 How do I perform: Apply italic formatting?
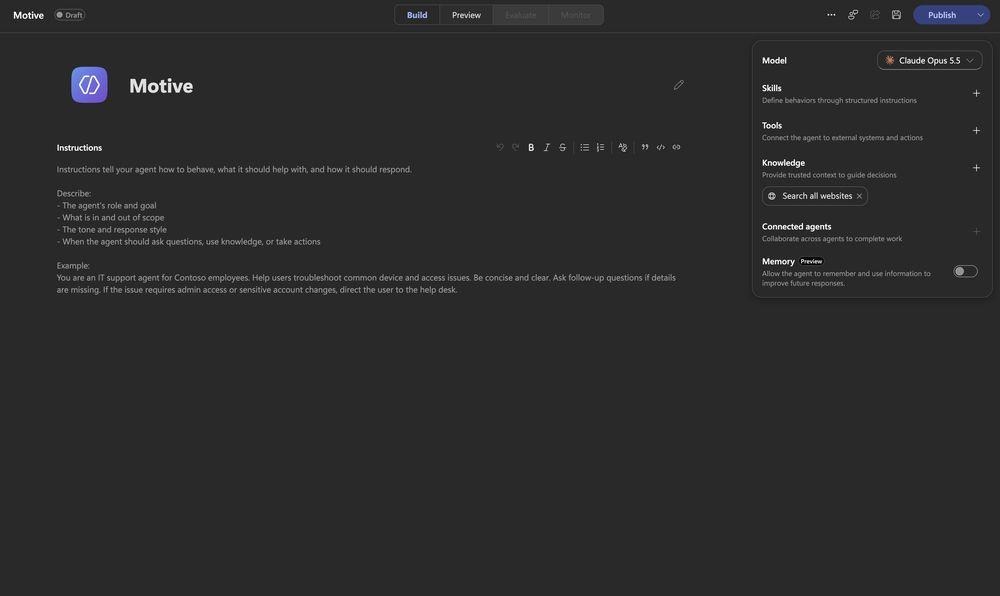[547, 147]
